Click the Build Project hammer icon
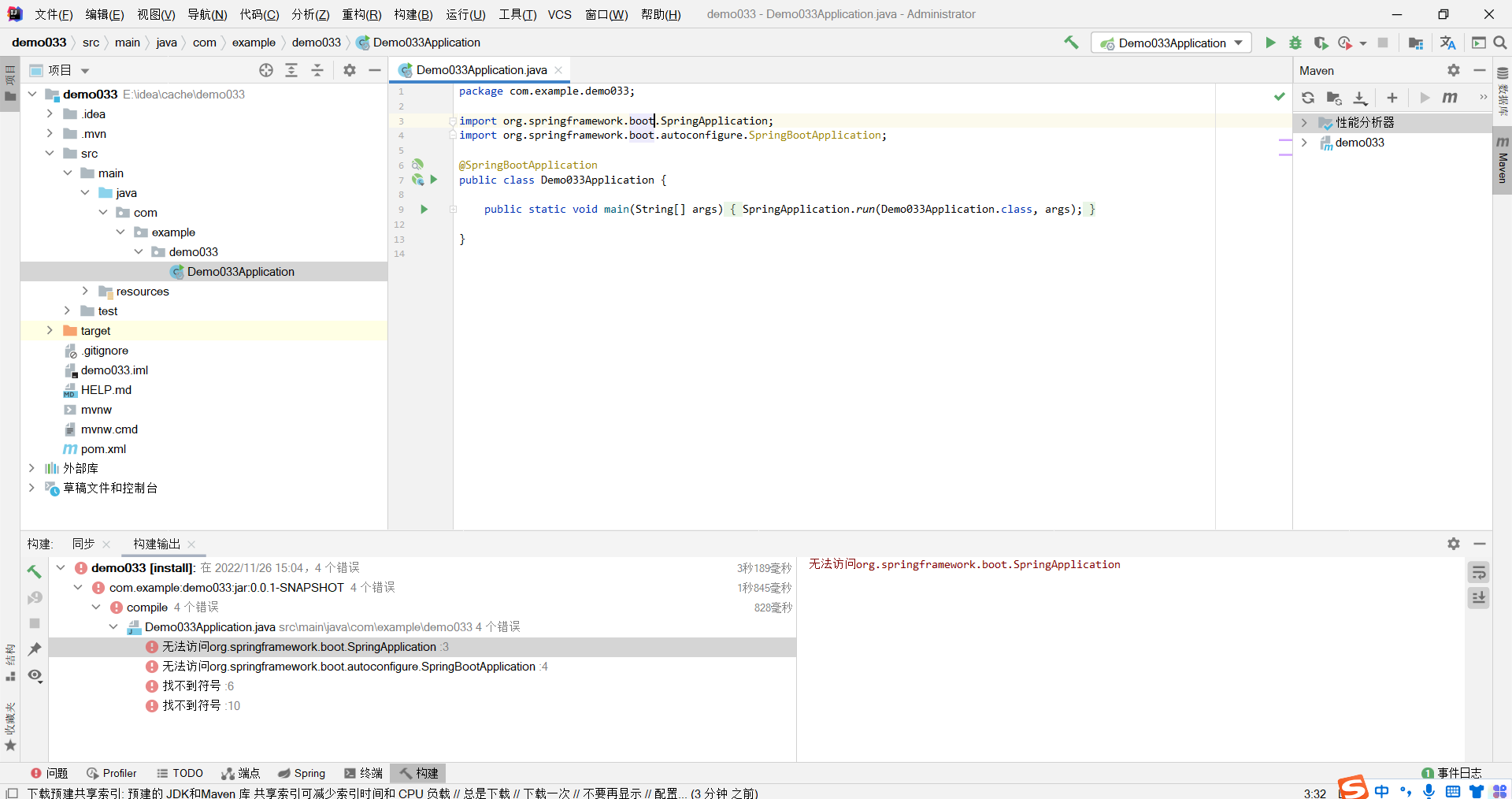1512x799 pixels. (1071, 43)
